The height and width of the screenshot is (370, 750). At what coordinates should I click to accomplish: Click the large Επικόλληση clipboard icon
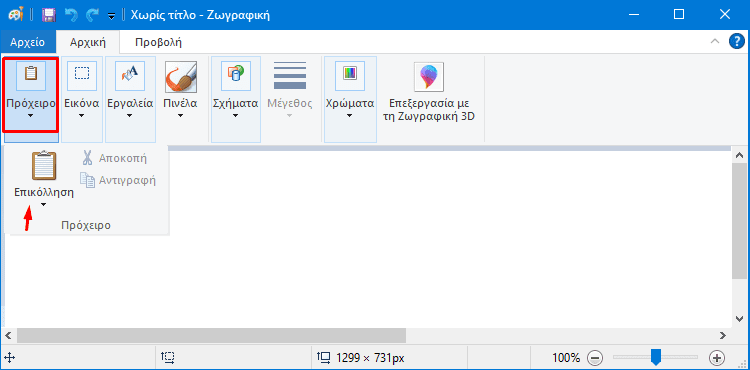click(x=44, y=166)
